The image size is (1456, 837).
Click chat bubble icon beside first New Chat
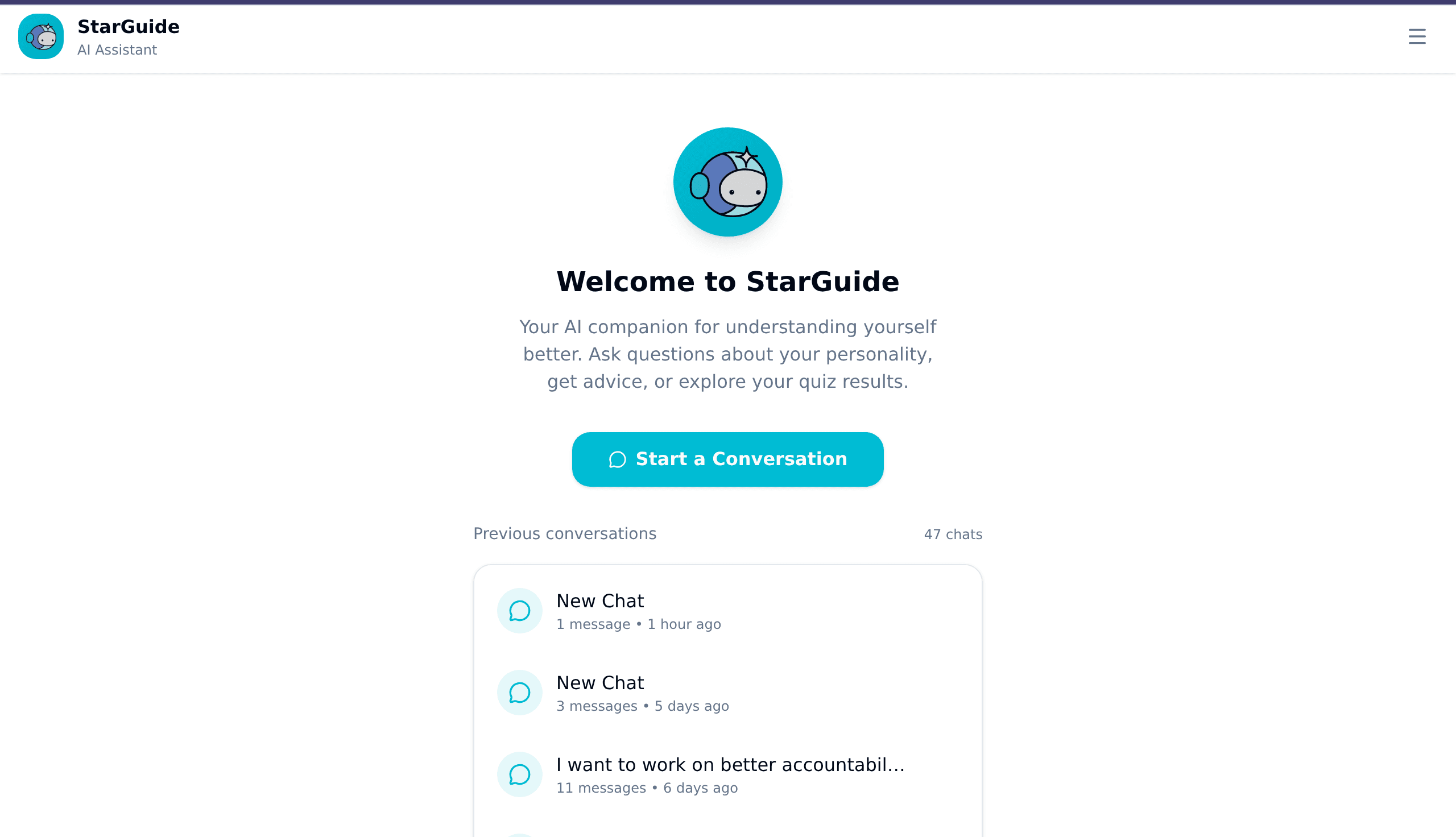(x=519, y=611)
